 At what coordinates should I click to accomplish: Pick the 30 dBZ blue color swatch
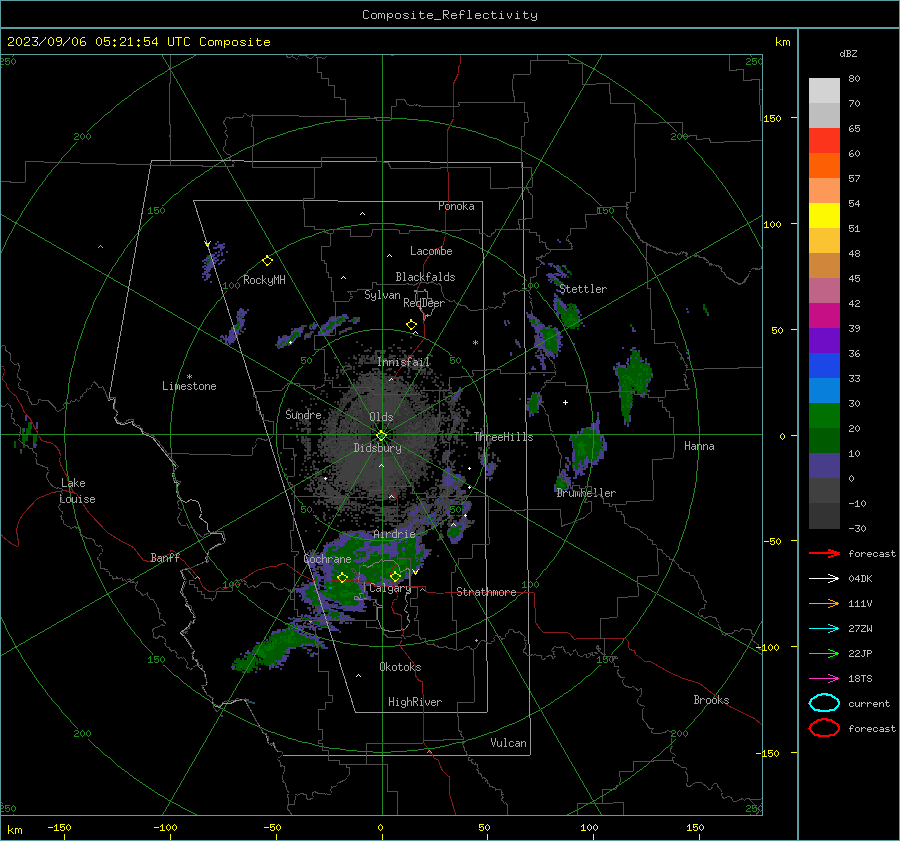pos(824,390)
